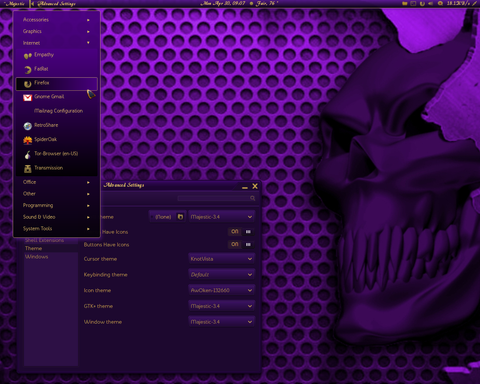Image resolution: width=480 pixels, height=384 pixels.
Task: Open Sound & Video submenu
Action: [57, 217]
